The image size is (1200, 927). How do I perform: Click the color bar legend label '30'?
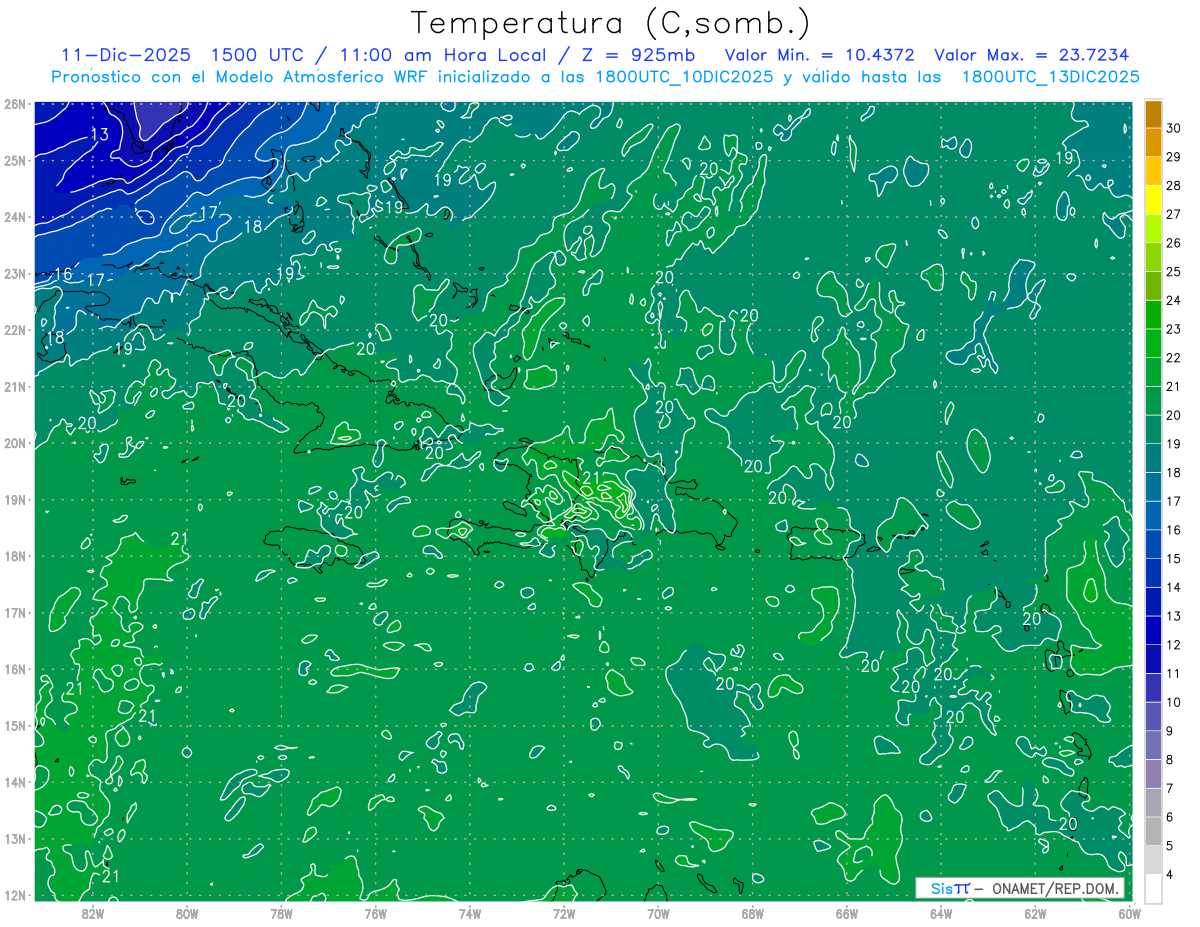[x=1174, y=128]
